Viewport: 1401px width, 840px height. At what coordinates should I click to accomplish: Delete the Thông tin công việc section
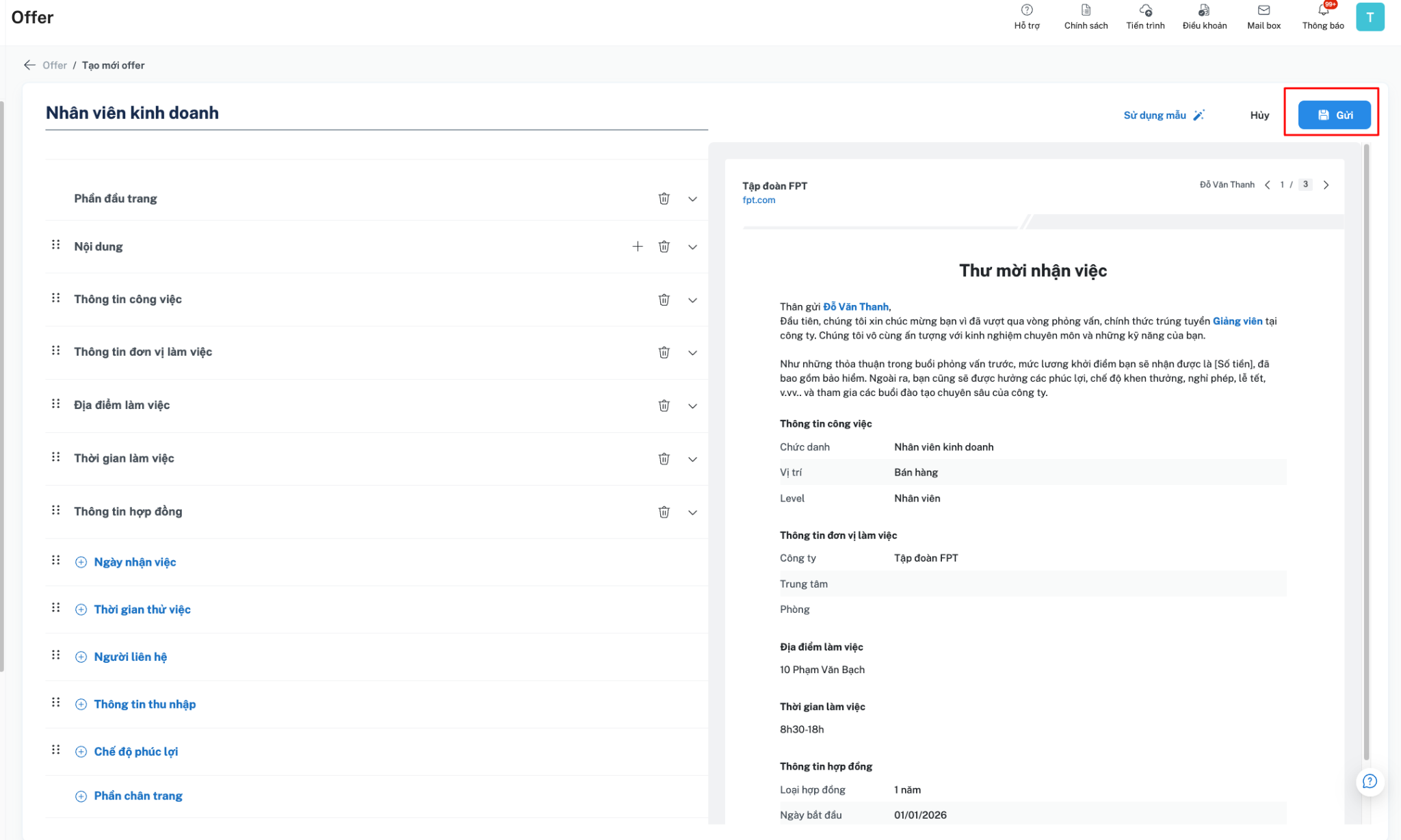664,300
